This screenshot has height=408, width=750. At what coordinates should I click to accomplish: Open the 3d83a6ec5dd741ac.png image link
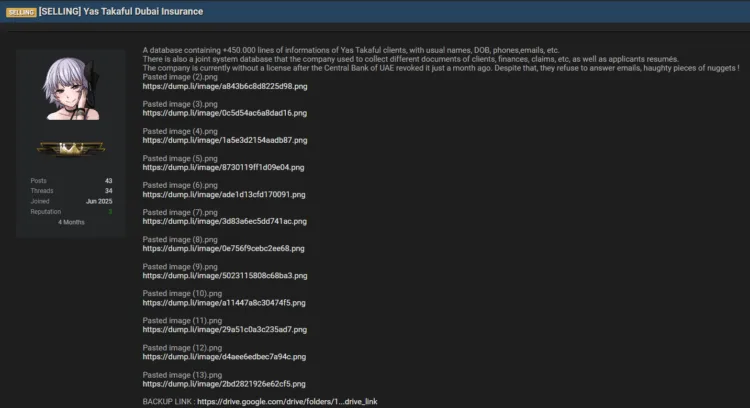(x=225, y=221)
